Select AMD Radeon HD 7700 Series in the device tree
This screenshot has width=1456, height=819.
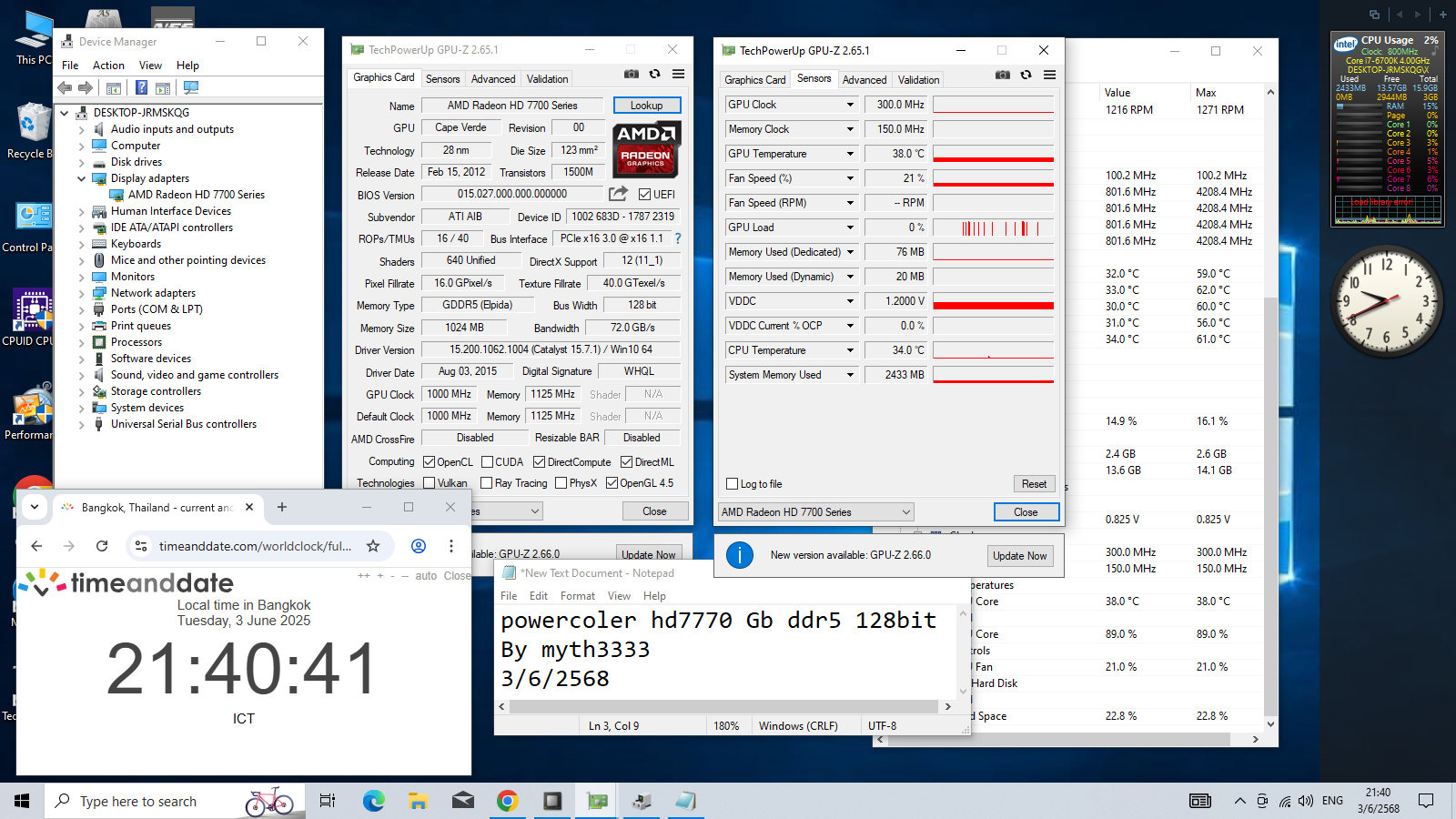[x=187, y=195]
